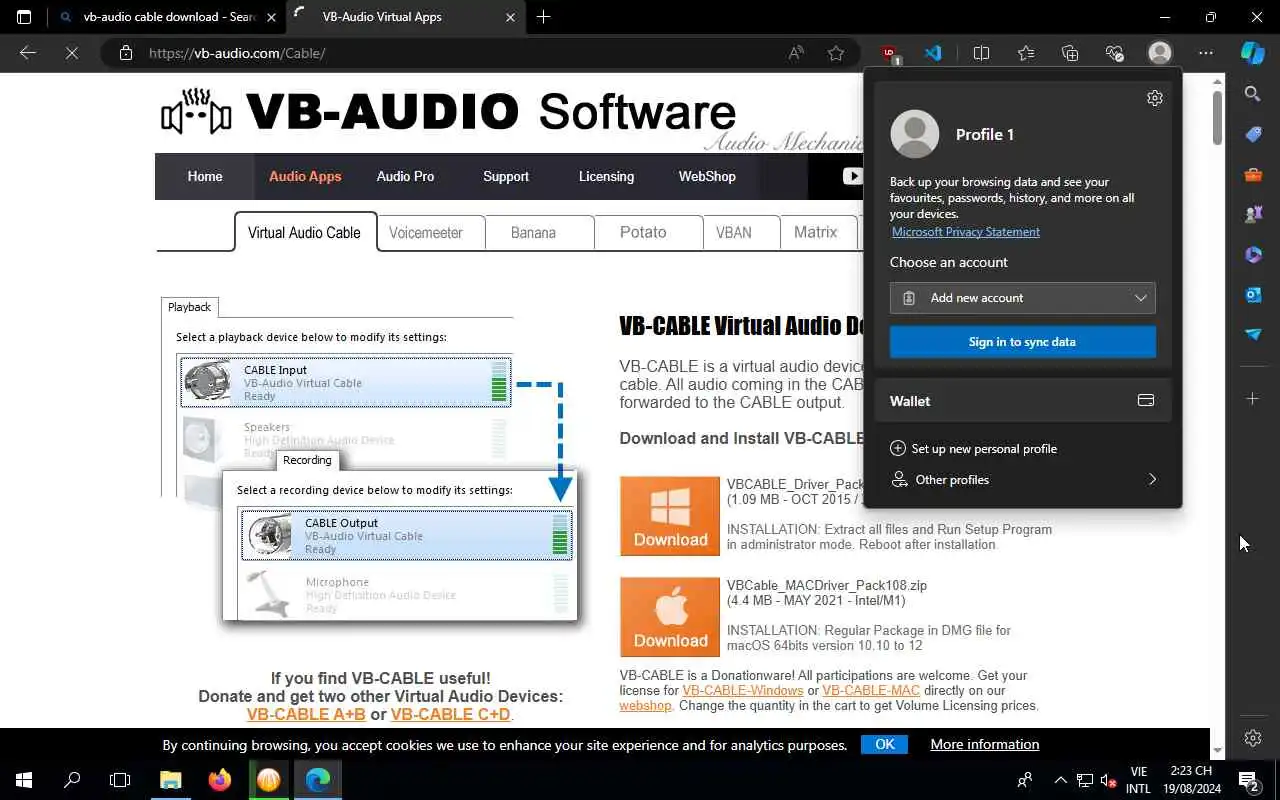Click the page vertical scrollbar thumb
This screenshot has width=1280, height=800.
[x=1217, y=117]
